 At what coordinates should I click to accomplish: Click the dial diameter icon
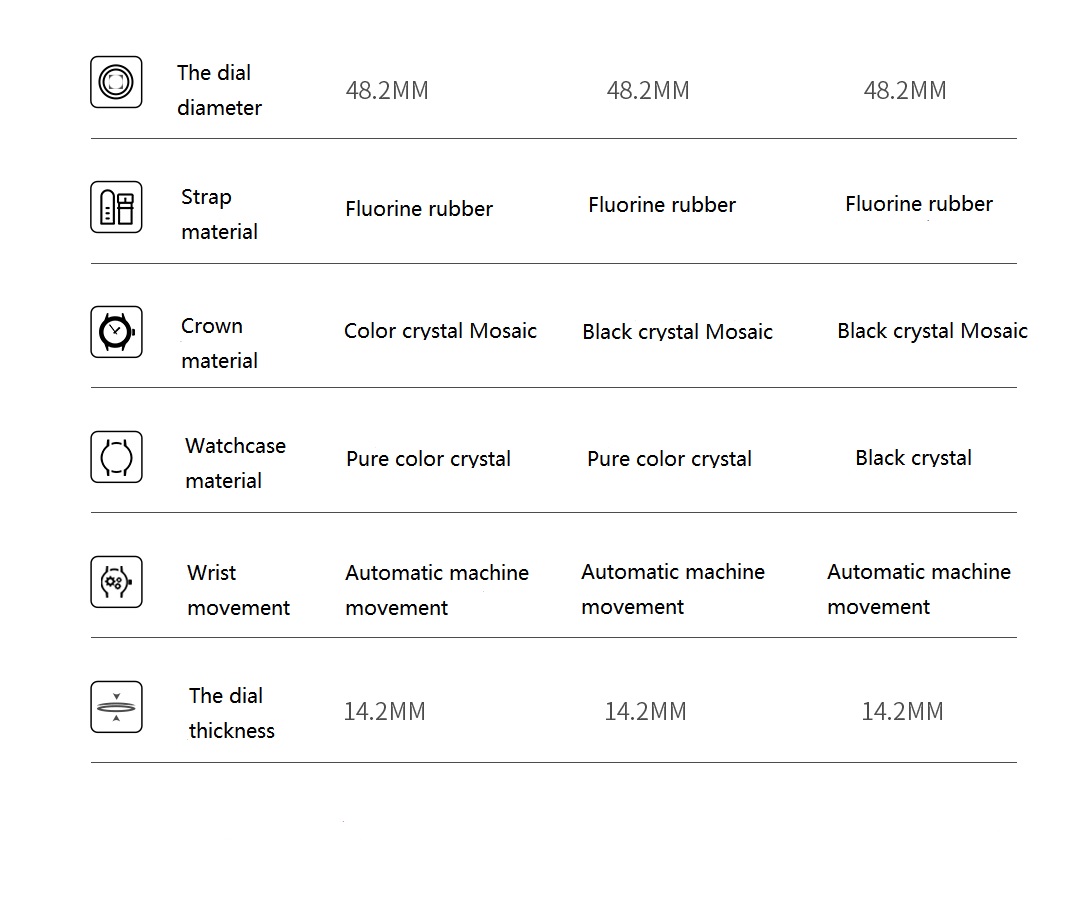tap(116, 82)
